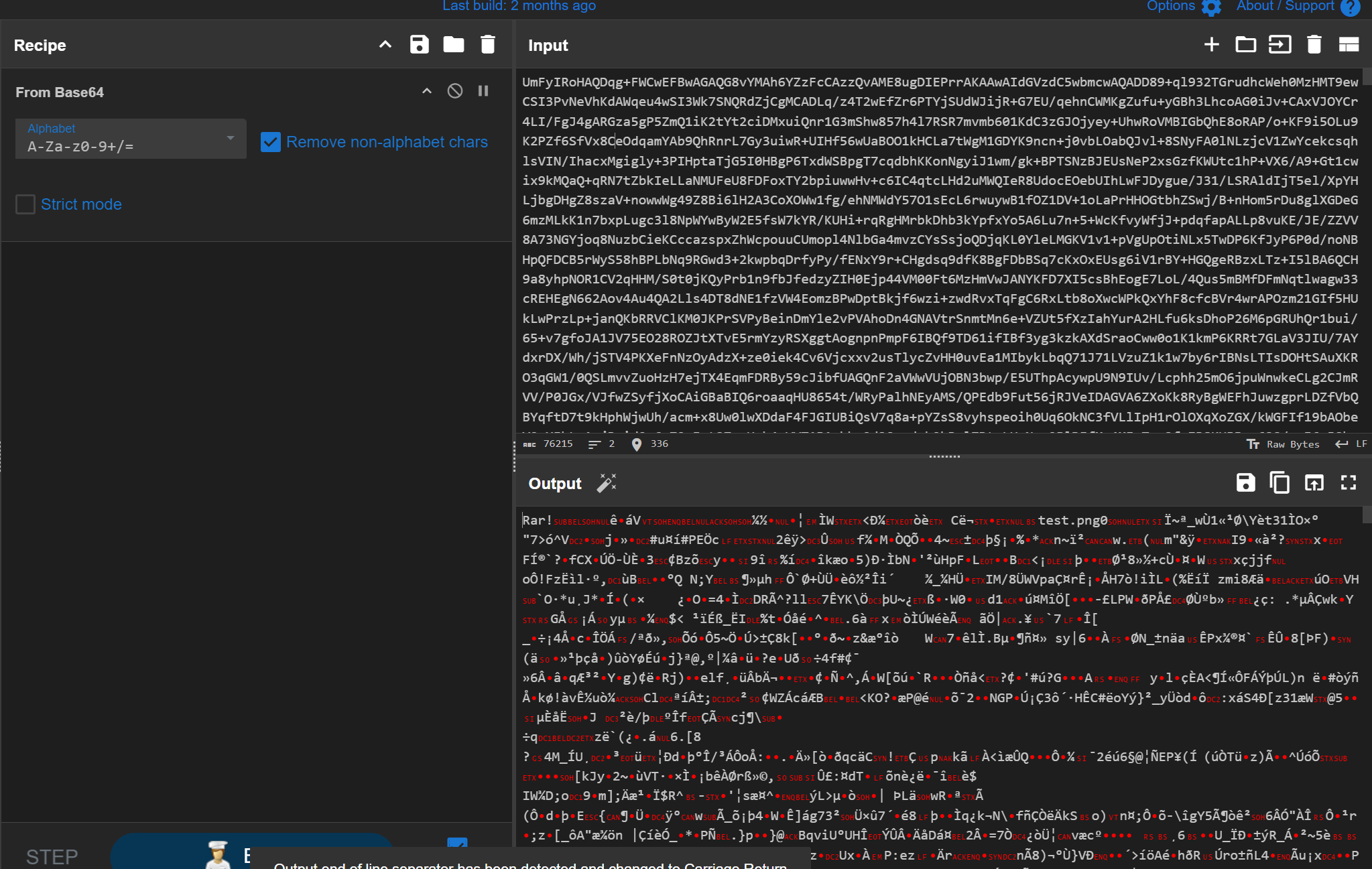Open the Options menu
This screenshot has height=869, width=1372.
click(1183, 7)
